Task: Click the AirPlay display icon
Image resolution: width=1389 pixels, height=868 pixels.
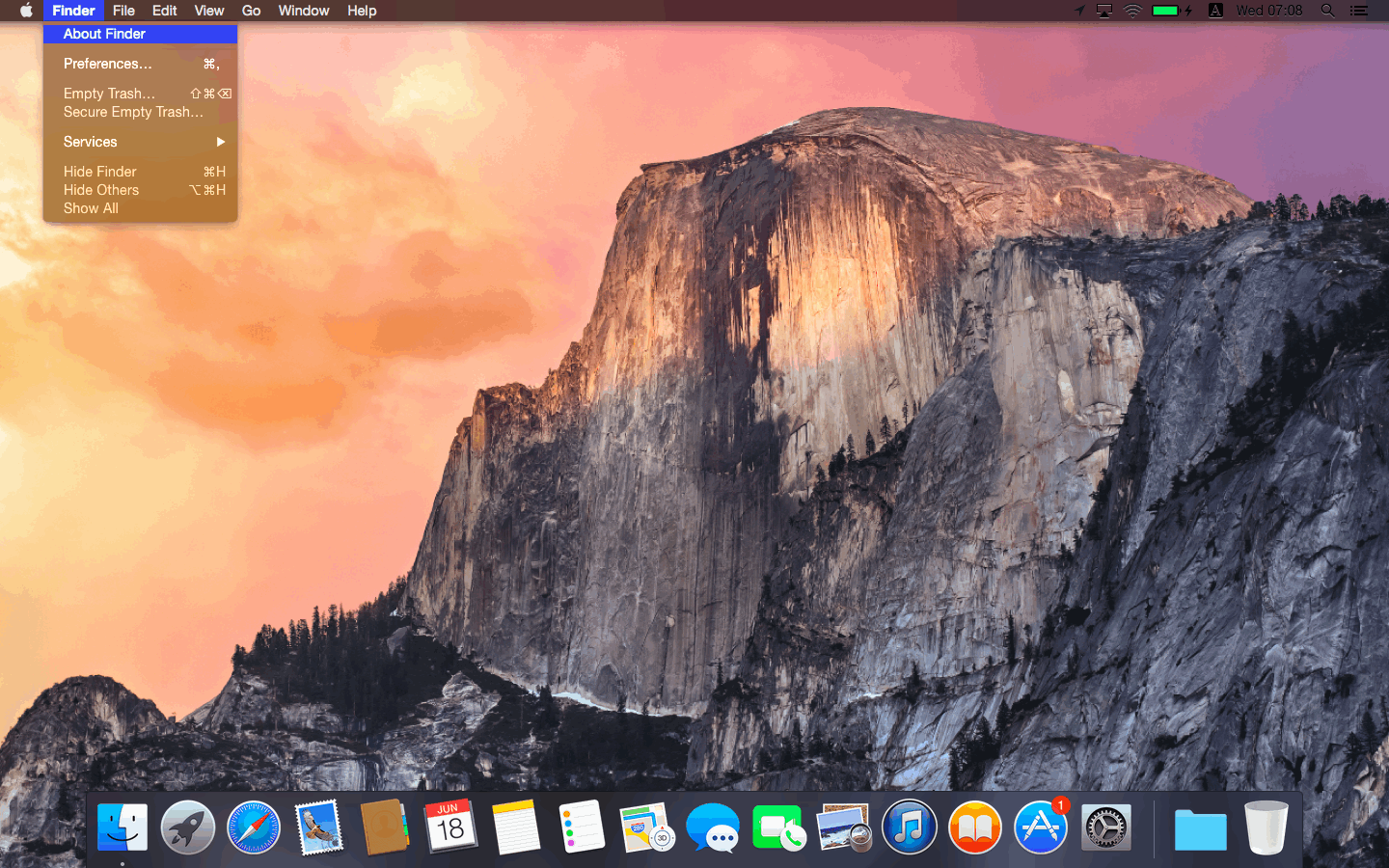Action: click(x=1104, y=11)
